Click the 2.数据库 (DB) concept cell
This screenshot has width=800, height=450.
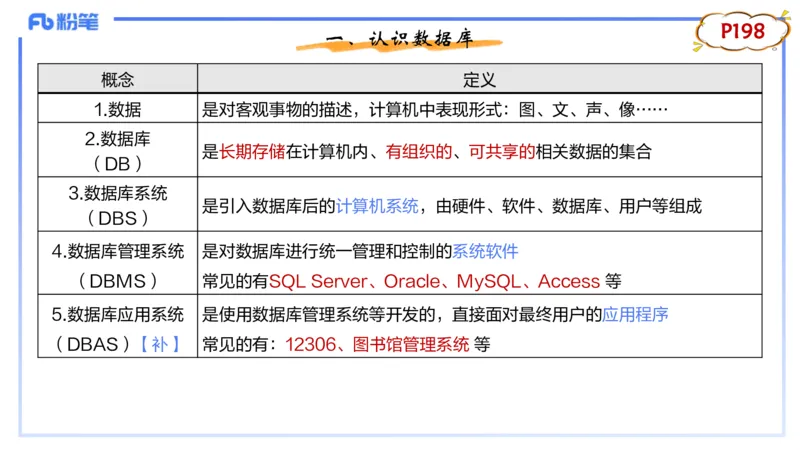coord(117,151)
